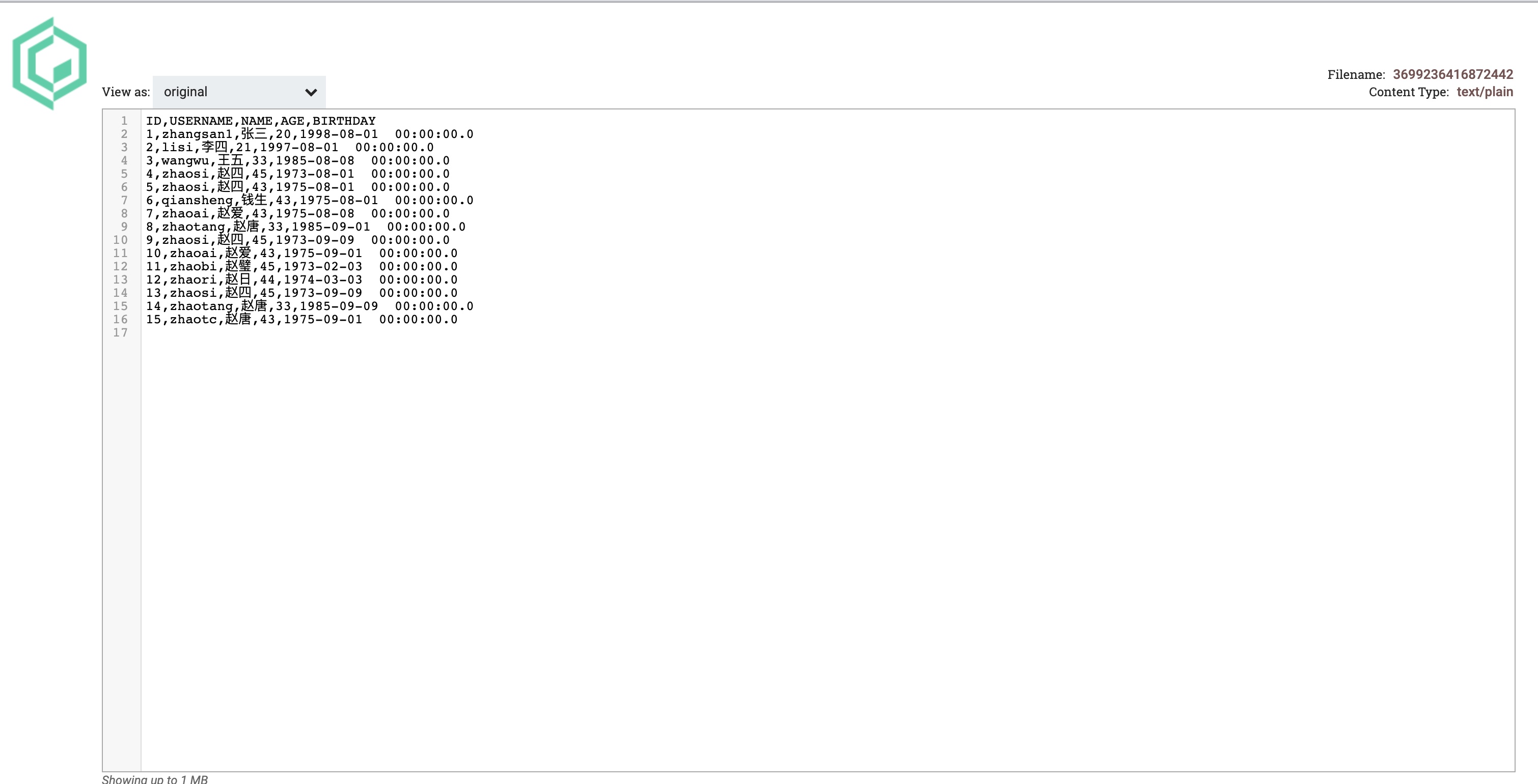Click line number 1 in gutter
Viewport: 1538px width, 784px height.
point(124,121)
